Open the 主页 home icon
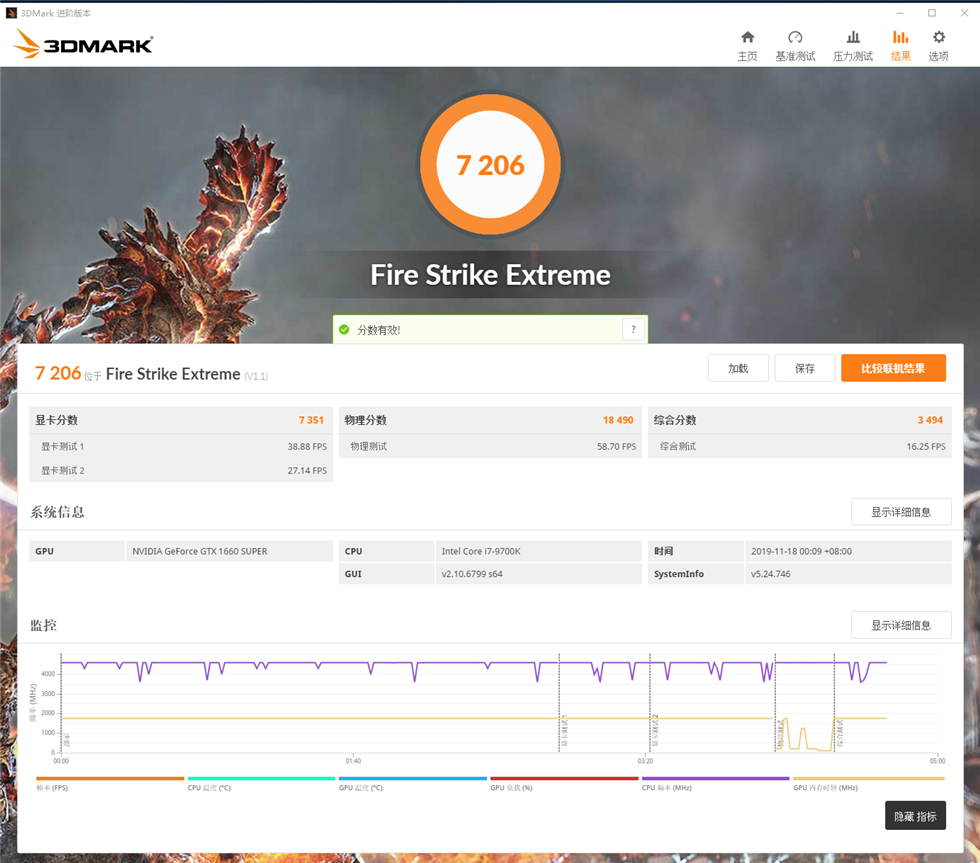The height and width of the screenshot is (863, 980). tap(748, 37)
